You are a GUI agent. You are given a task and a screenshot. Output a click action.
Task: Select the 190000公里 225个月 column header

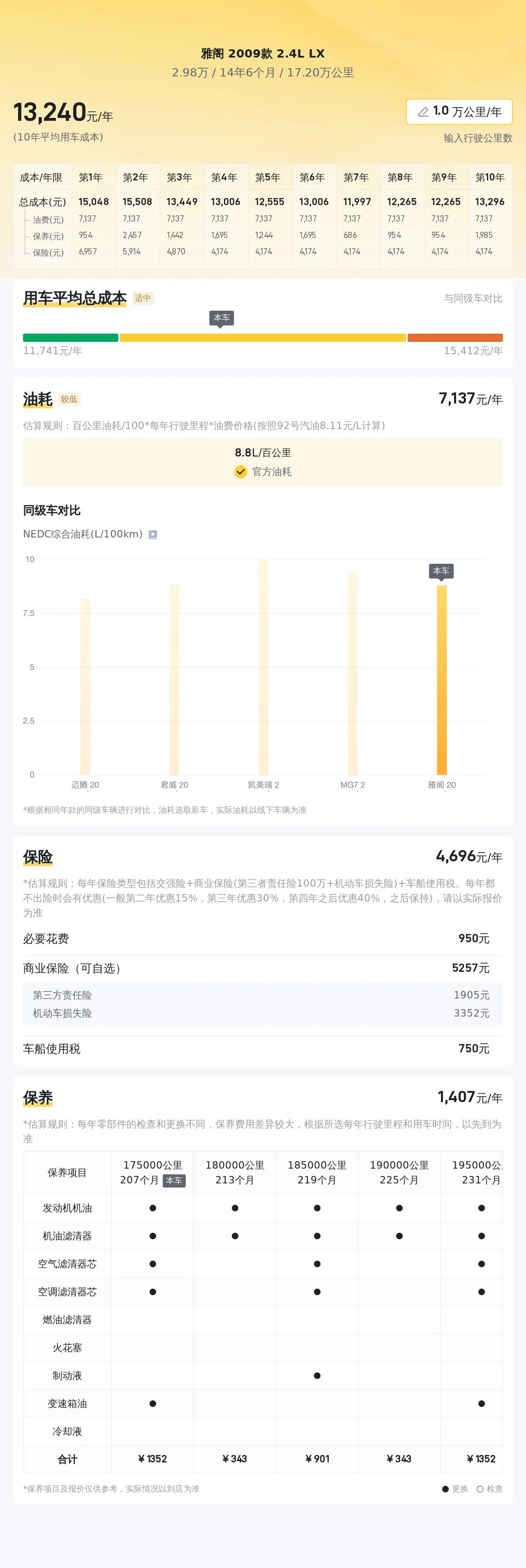click(399, 1172)
